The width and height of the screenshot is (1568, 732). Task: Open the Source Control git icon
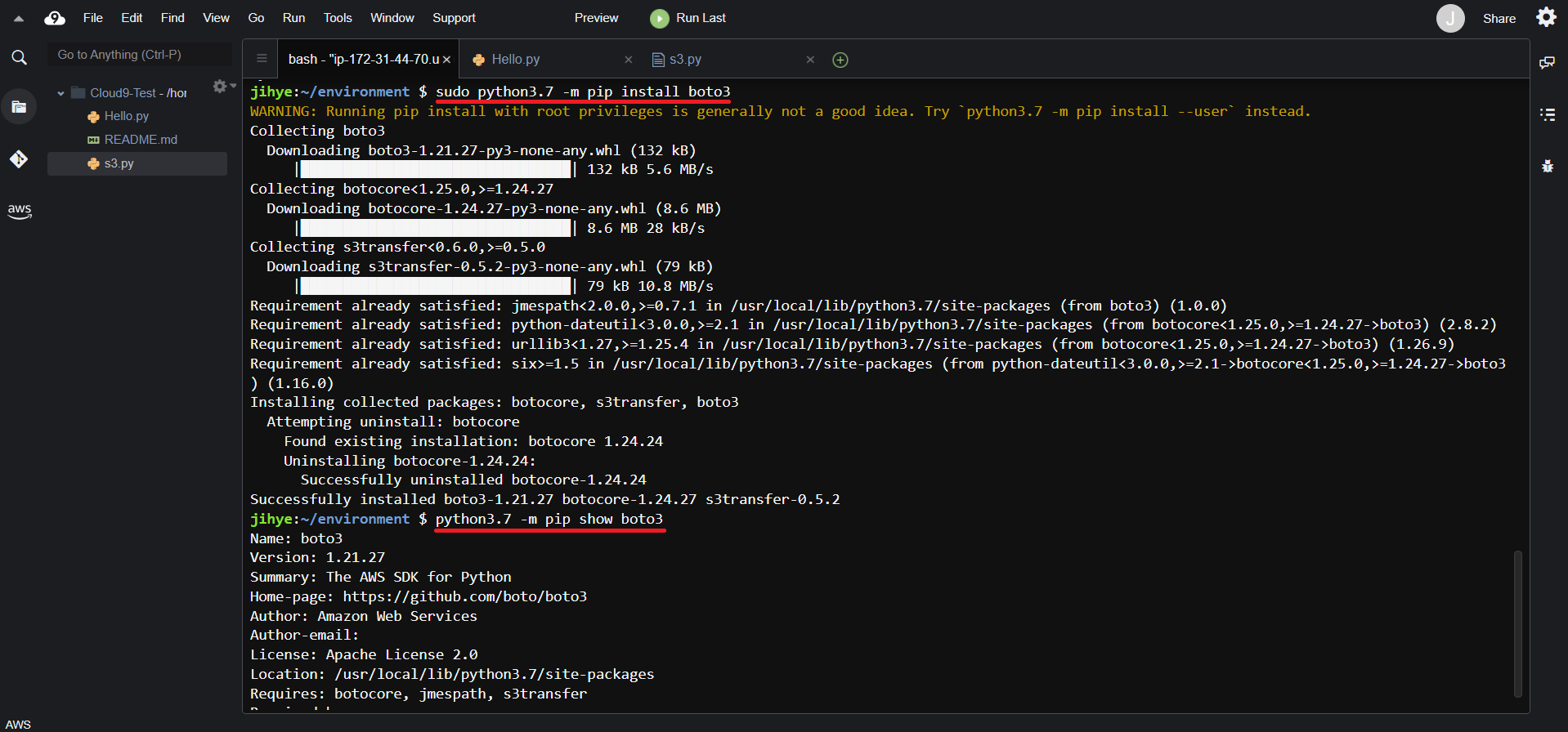coord(19,158)
